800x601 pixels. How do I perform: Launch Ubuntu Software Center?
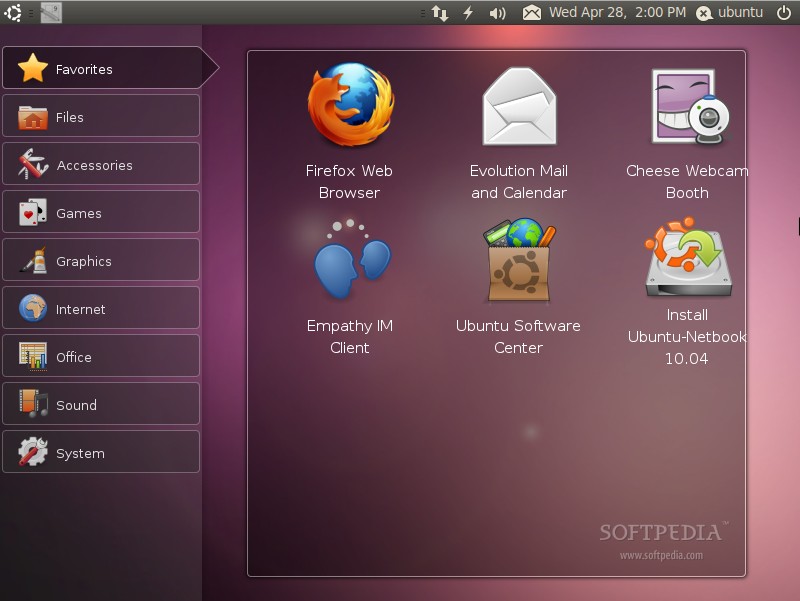coord(518,287)
